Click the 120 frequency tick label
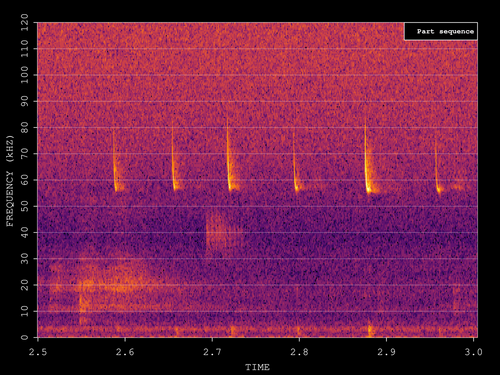 (x=25, y=23)
